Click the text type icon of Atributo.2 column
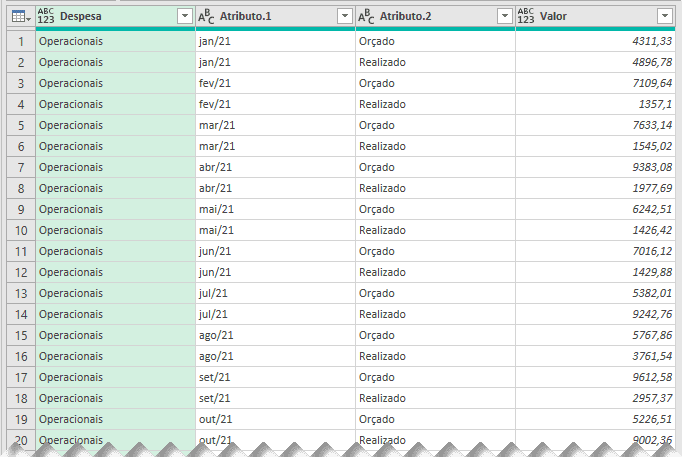The height and width of the screenshot is (457, 682). pos(367,16)
